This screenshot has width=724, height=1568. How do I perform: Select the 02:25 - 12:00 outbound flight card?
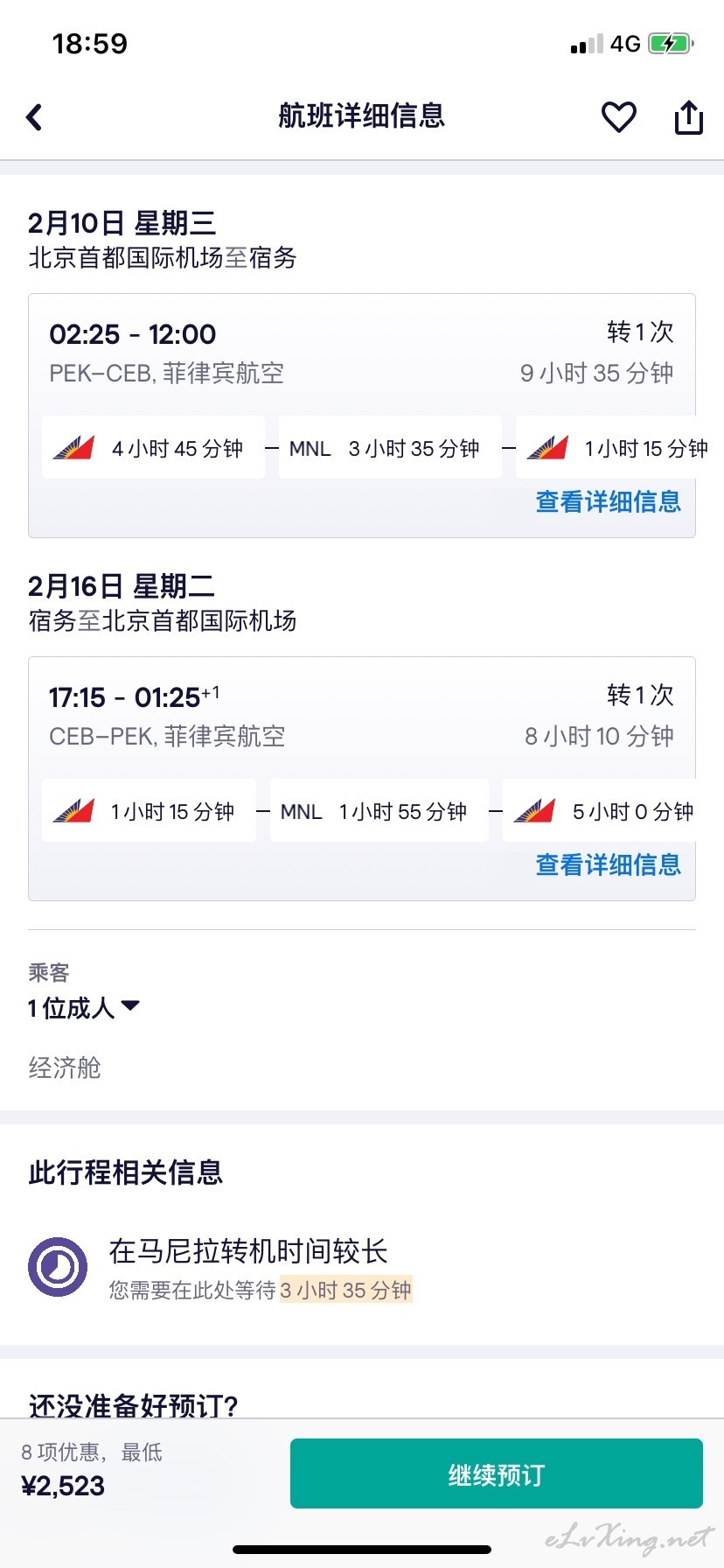(362, 416)
